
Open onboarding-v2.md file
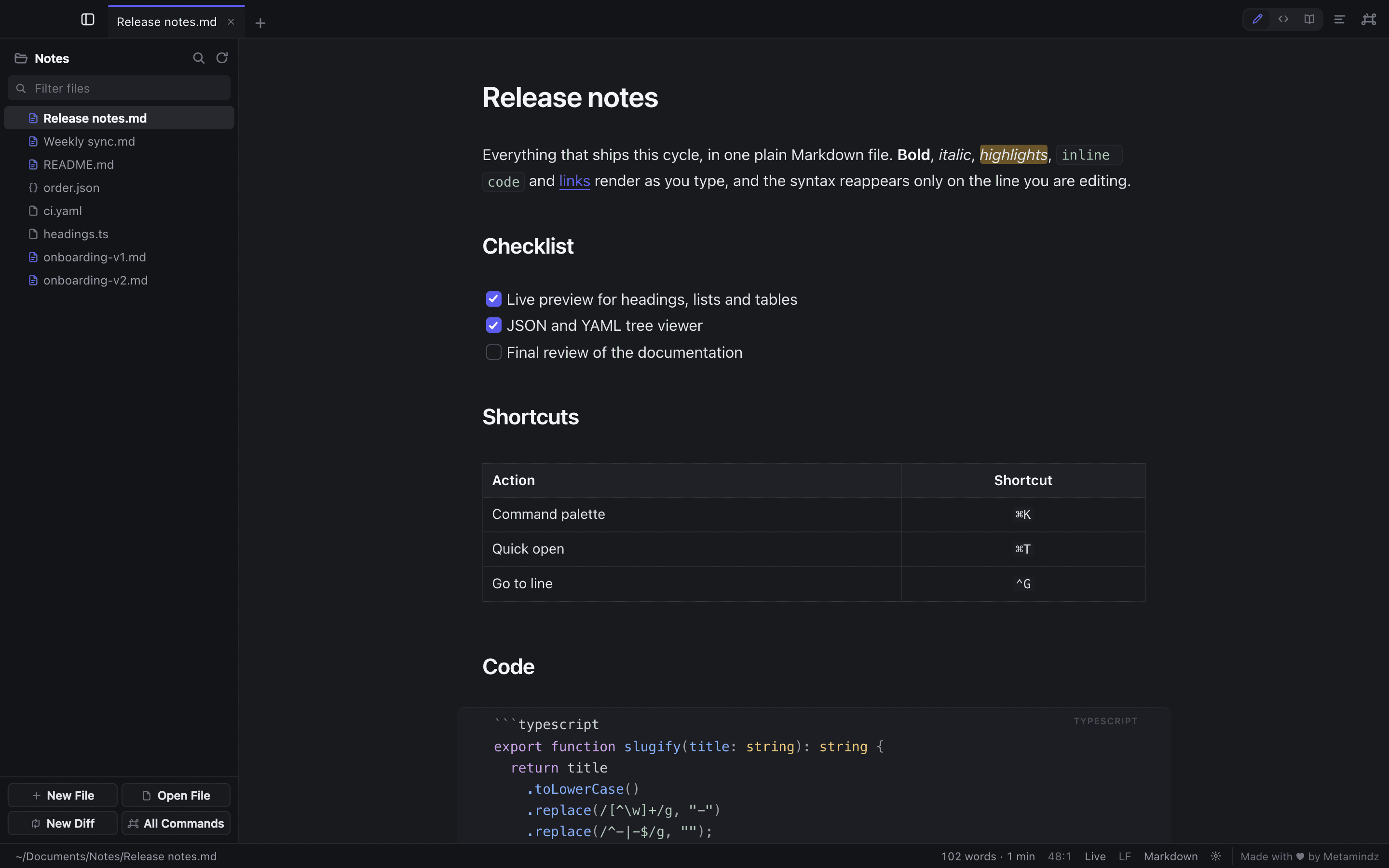[x=119, y=280]
